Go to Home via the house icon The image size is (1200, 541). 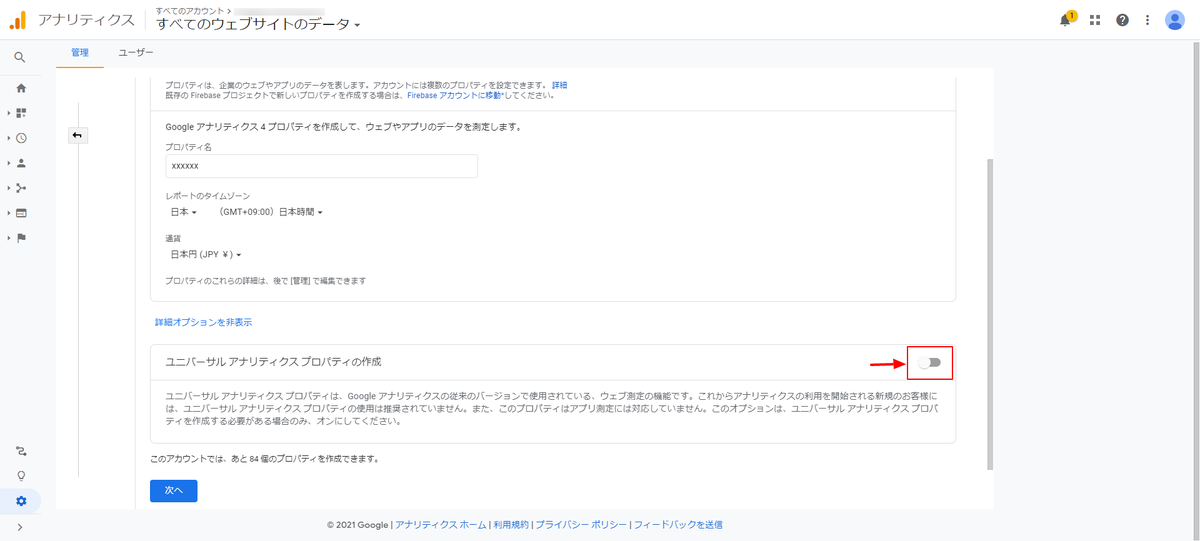[21, 88]
